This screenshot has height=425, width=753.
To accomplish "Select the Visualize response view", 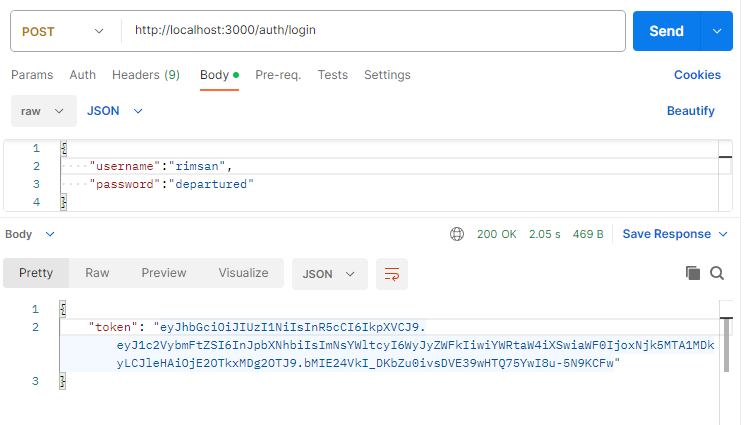I will coord(243,273).
